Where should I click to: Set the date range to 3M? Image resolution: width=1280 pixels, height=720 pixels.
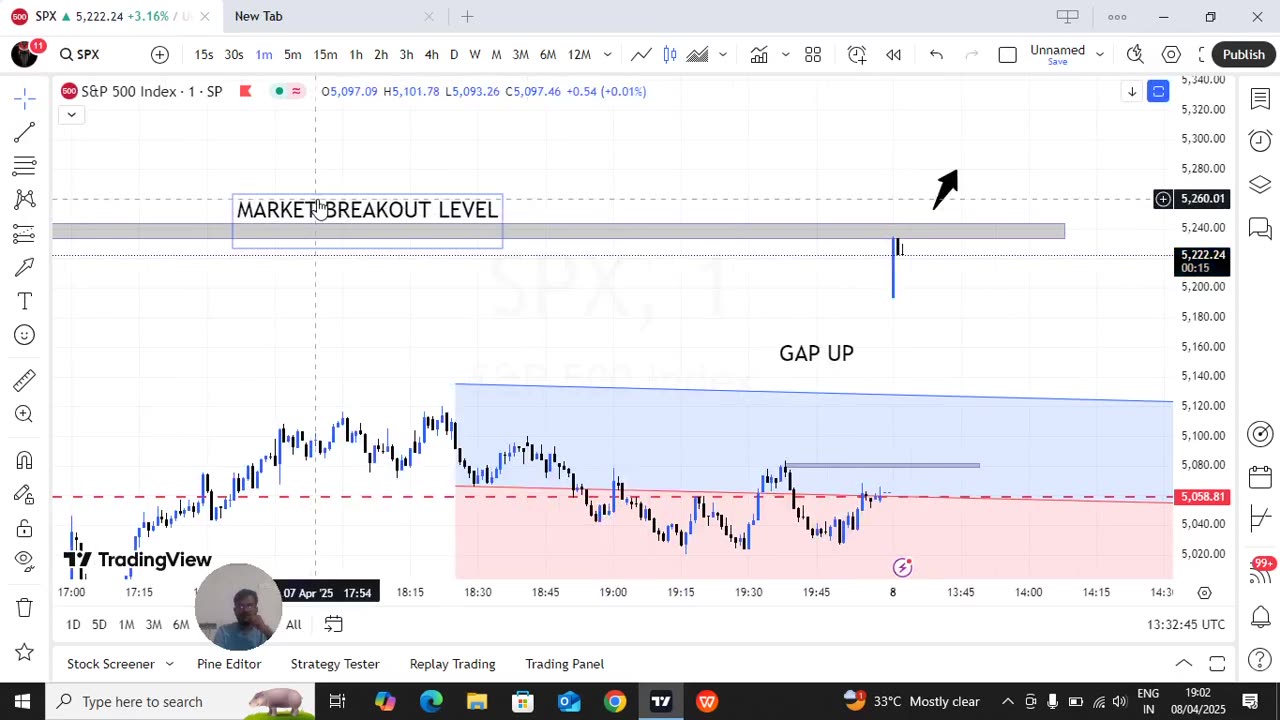point(153,625)
